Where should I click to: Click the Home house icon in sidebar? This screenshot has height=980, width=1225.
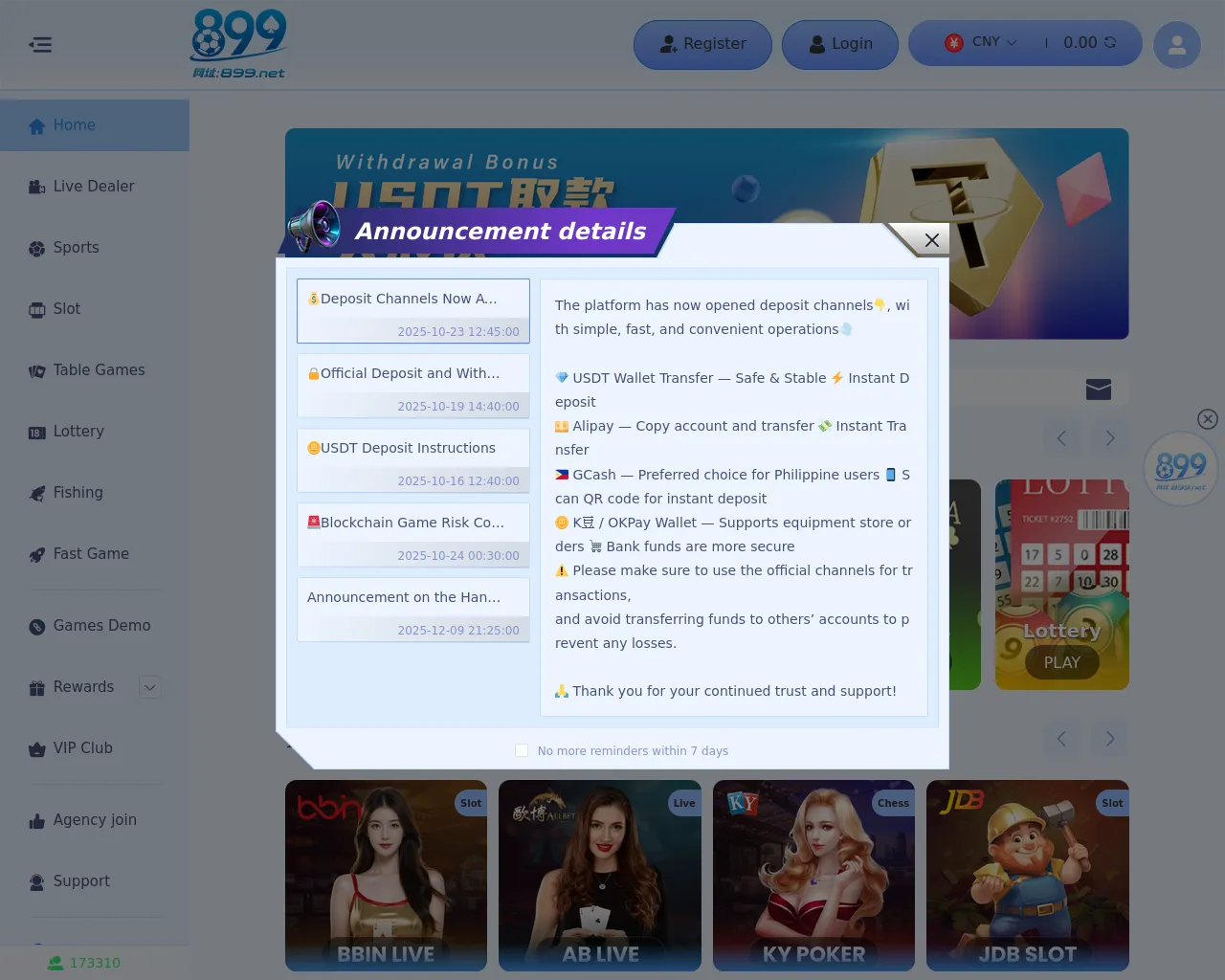click(37, 126)
